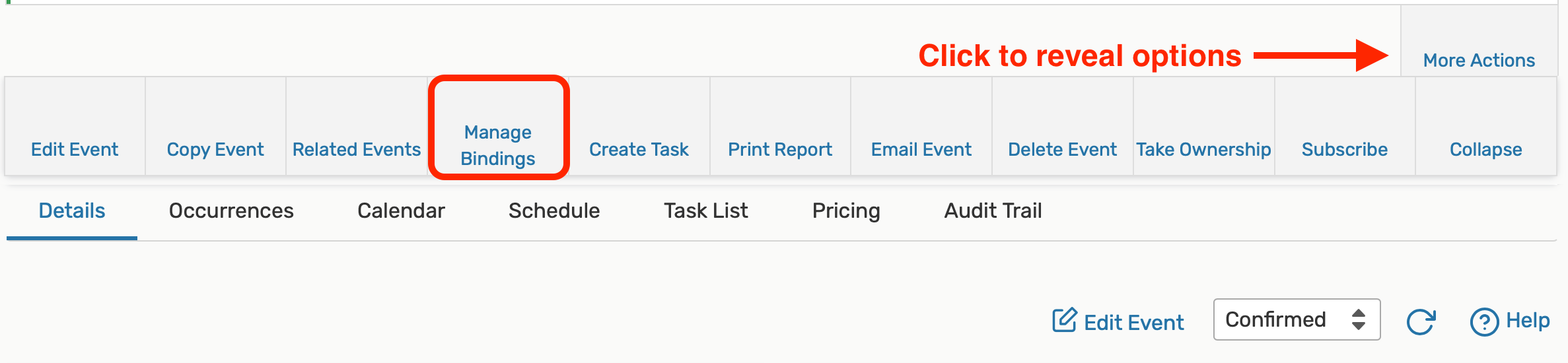
Task: Click Delete Event in the toolbar
Action: click(1062, 149)
